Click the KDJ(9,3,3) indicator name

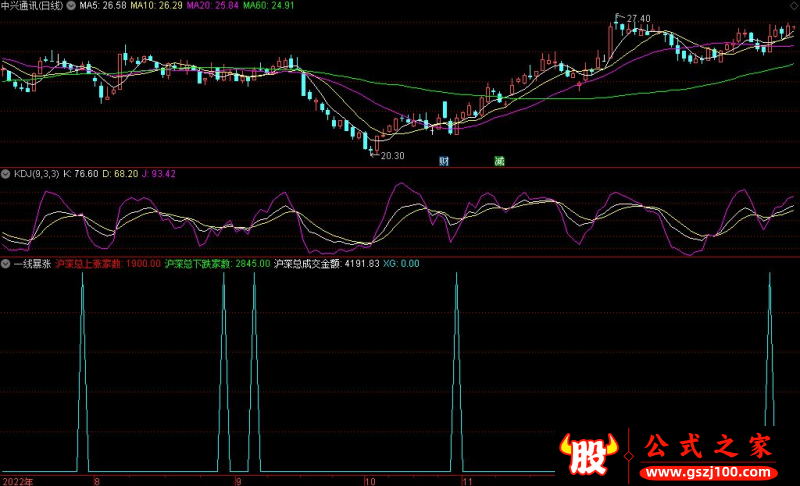pyautogui.click(x=34, y=174)
